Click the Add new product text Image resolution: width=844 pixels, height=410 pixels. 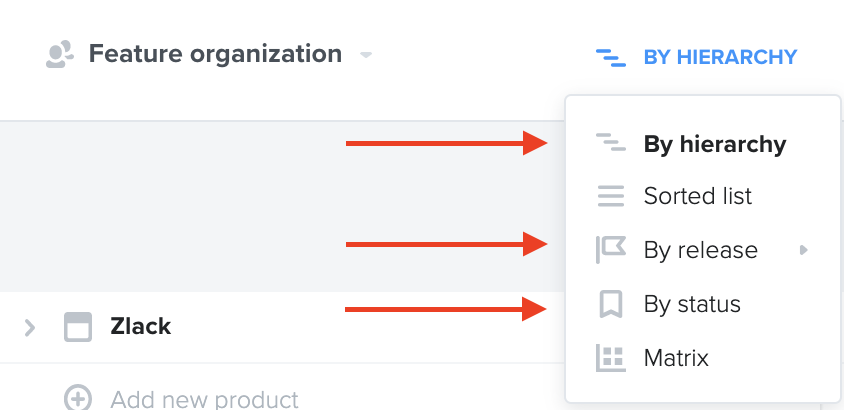pyautogui.click(x=205, y=399)
